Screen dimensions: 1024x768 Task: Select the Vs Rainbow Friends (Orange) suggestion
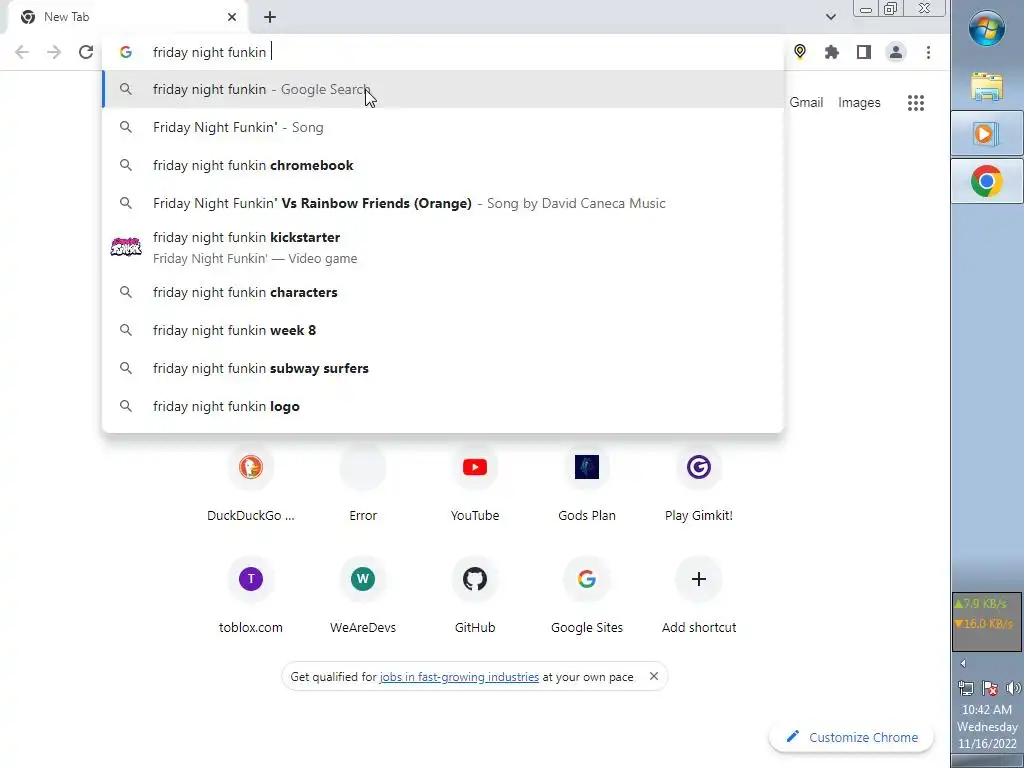(x=443, y=203)
